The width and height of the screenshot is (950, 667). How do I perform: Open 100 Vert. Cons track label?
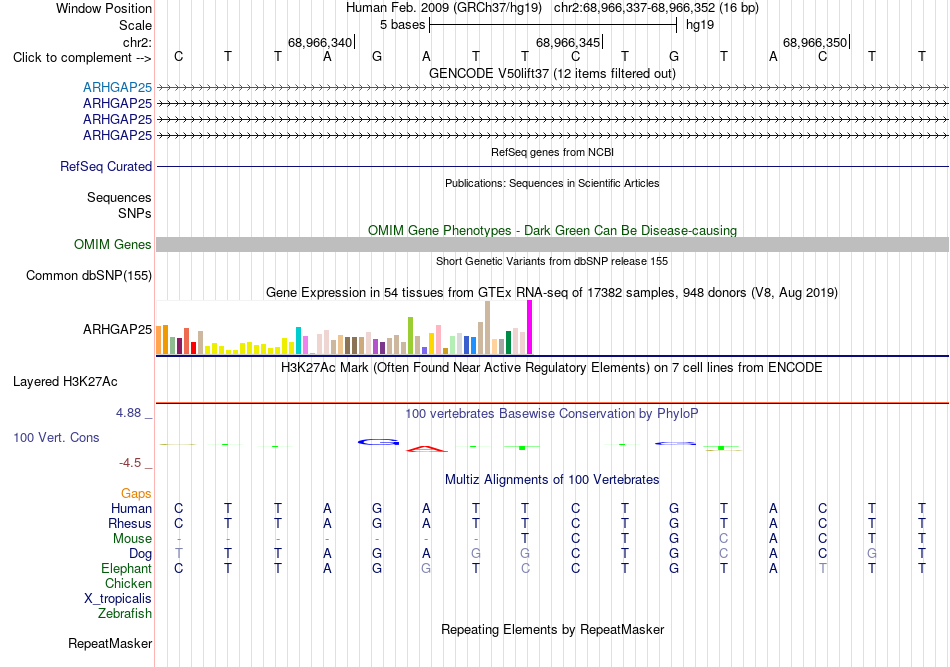point(56,437)
